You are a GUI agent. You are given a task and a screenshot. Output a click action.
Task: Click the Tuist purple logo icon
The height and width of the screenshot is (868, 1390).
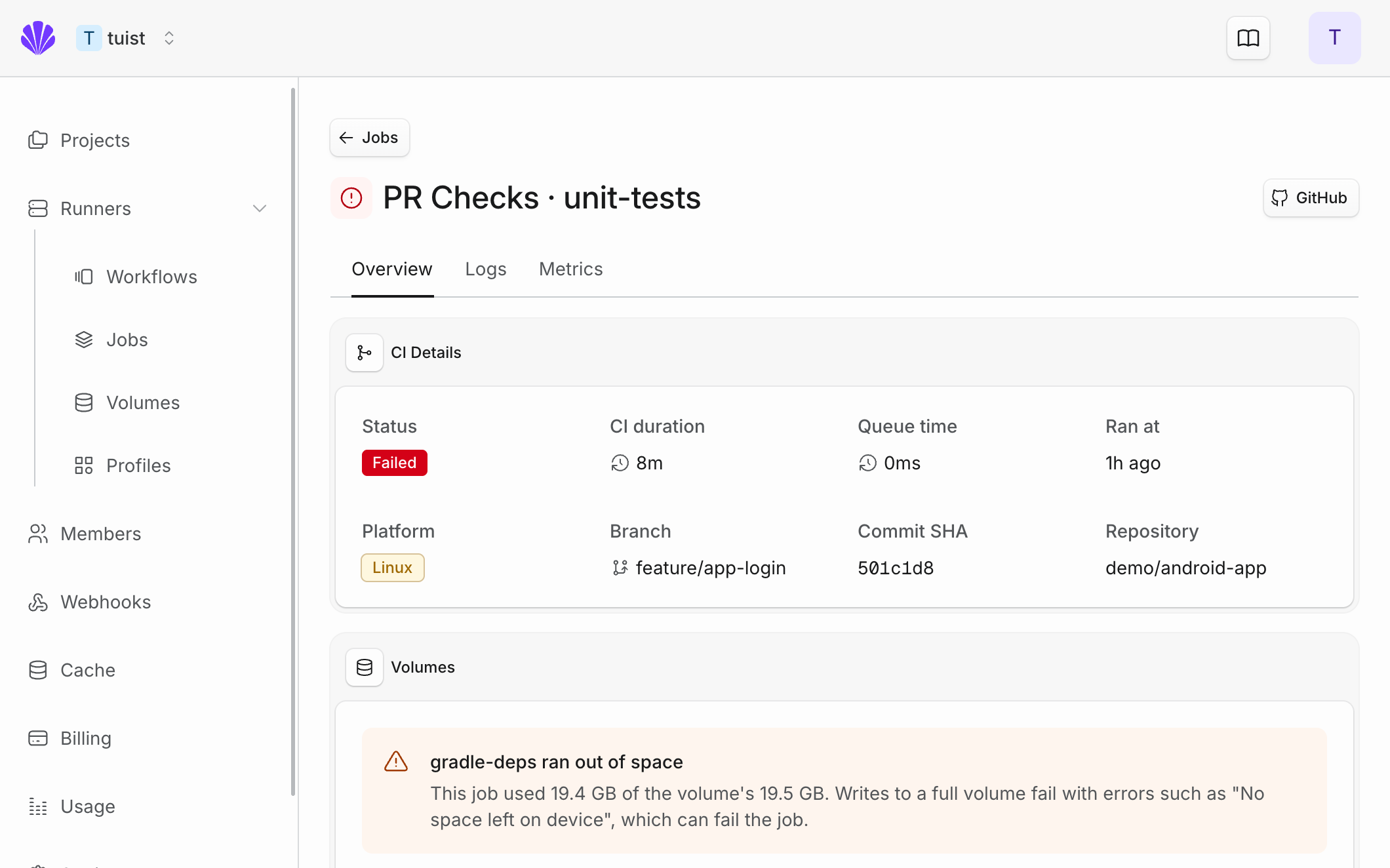pyautogui.click(x=38, y=38)
